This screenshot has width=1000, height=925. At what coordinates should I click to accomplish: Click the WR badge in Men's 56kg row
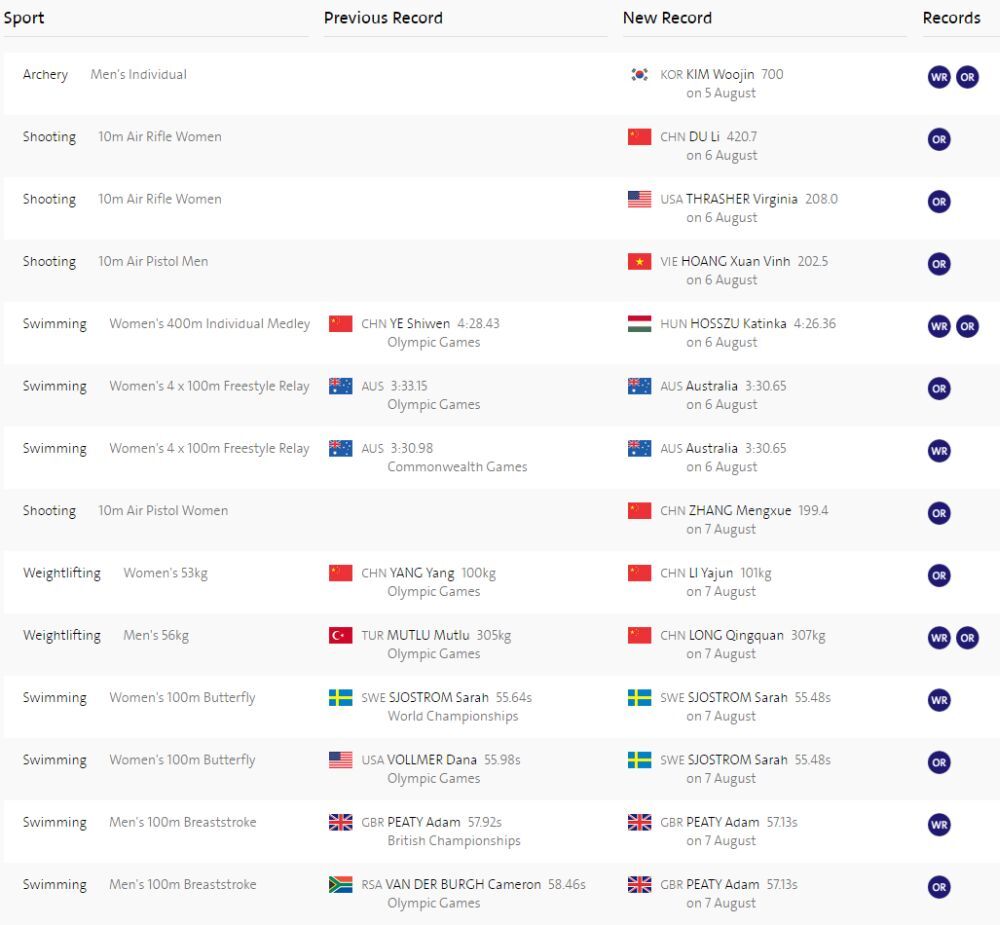click(938, 638)
